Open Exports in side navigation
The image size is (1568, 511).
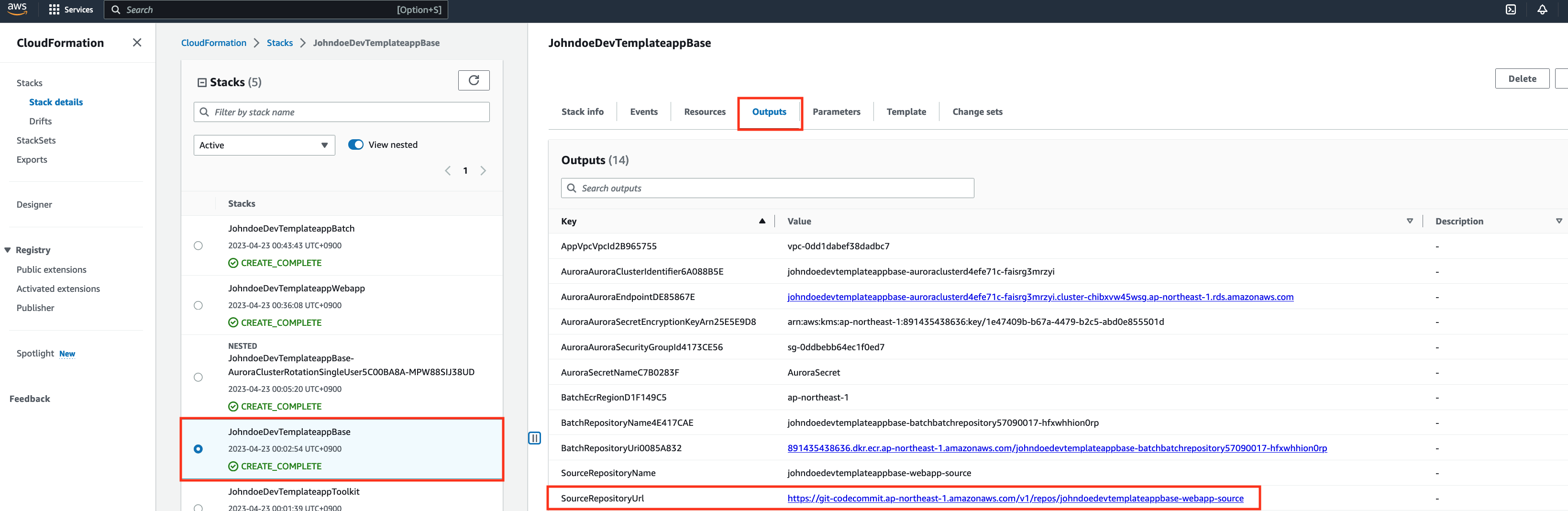(32, 160)
